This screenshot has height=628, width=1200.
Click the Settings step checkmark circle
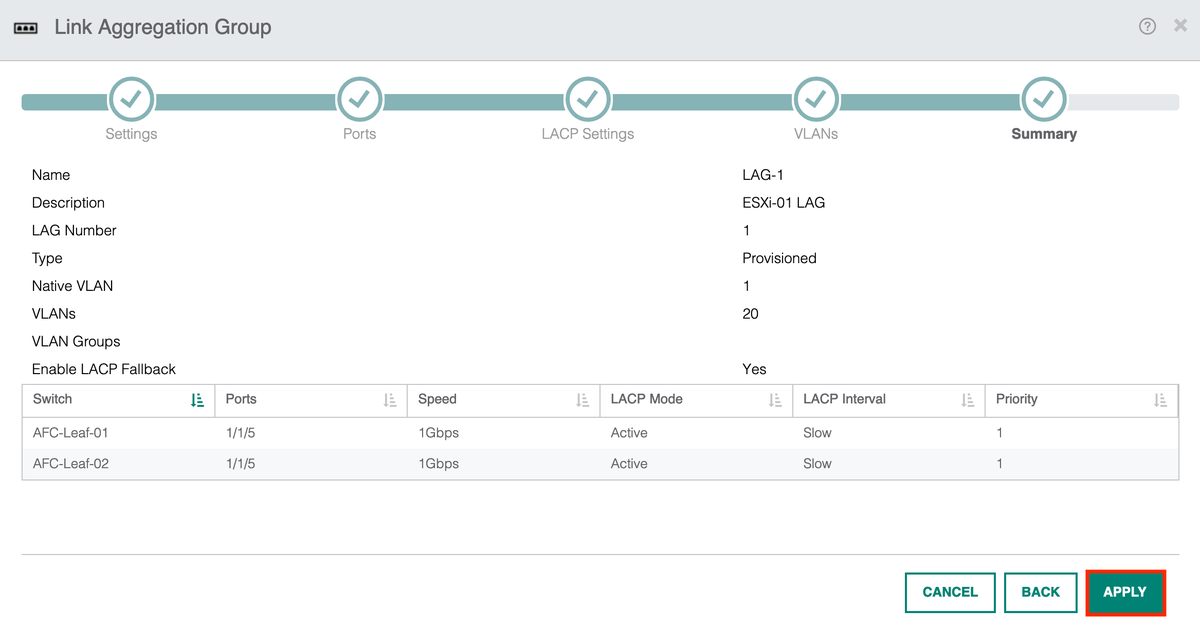(131, 101)
